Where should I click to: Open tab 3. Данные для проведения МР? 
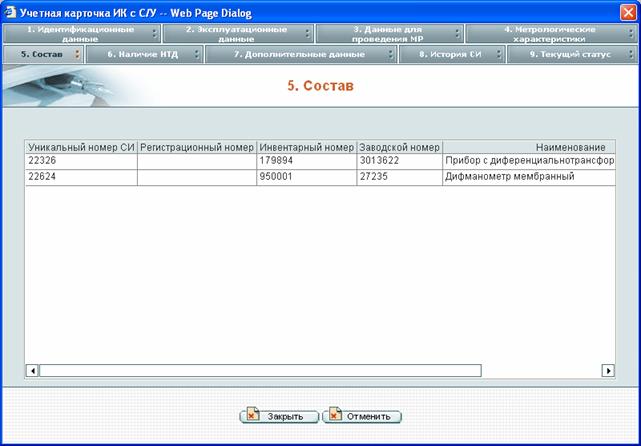coord(390,34)
